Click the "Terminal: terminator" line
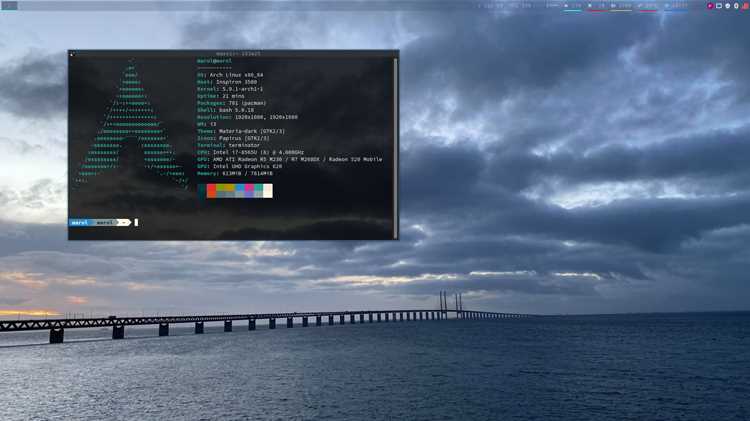Image resolution: width=750 pixels, height=421 pixels. tap(229, 145)
